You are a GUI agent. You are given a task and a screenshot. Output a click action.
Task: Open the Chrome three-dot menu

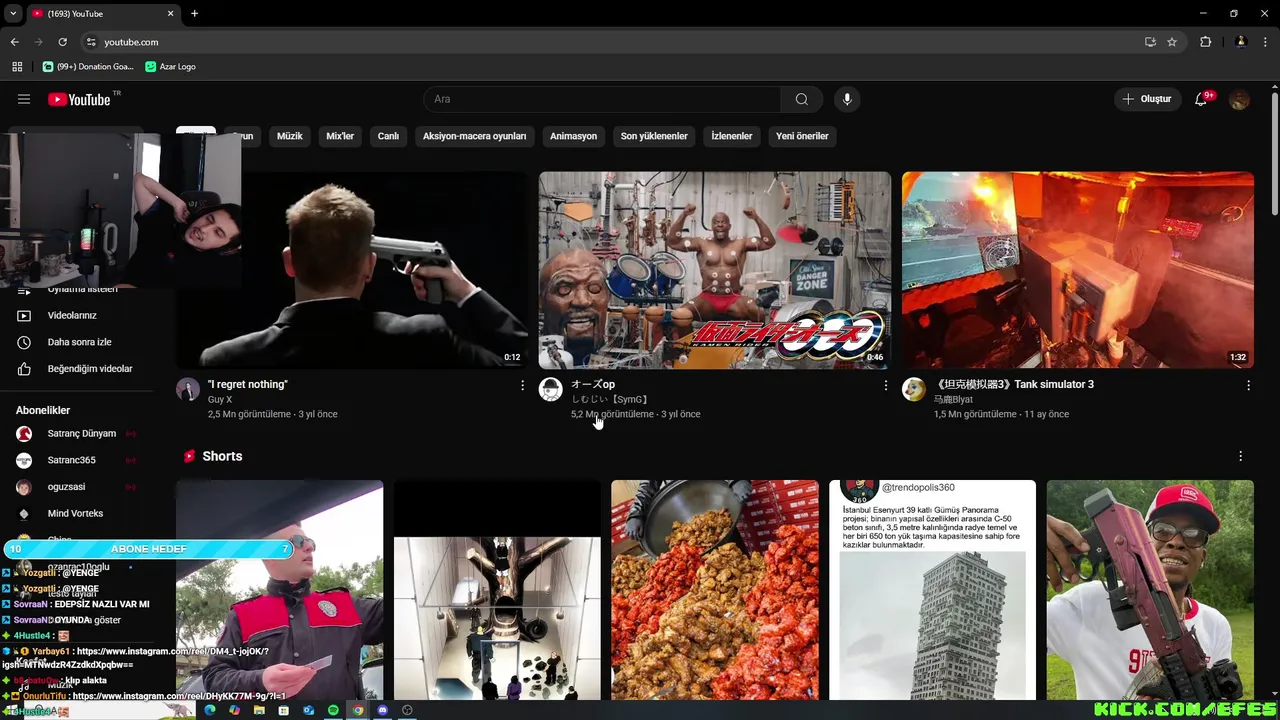(x=1265, y=42)
